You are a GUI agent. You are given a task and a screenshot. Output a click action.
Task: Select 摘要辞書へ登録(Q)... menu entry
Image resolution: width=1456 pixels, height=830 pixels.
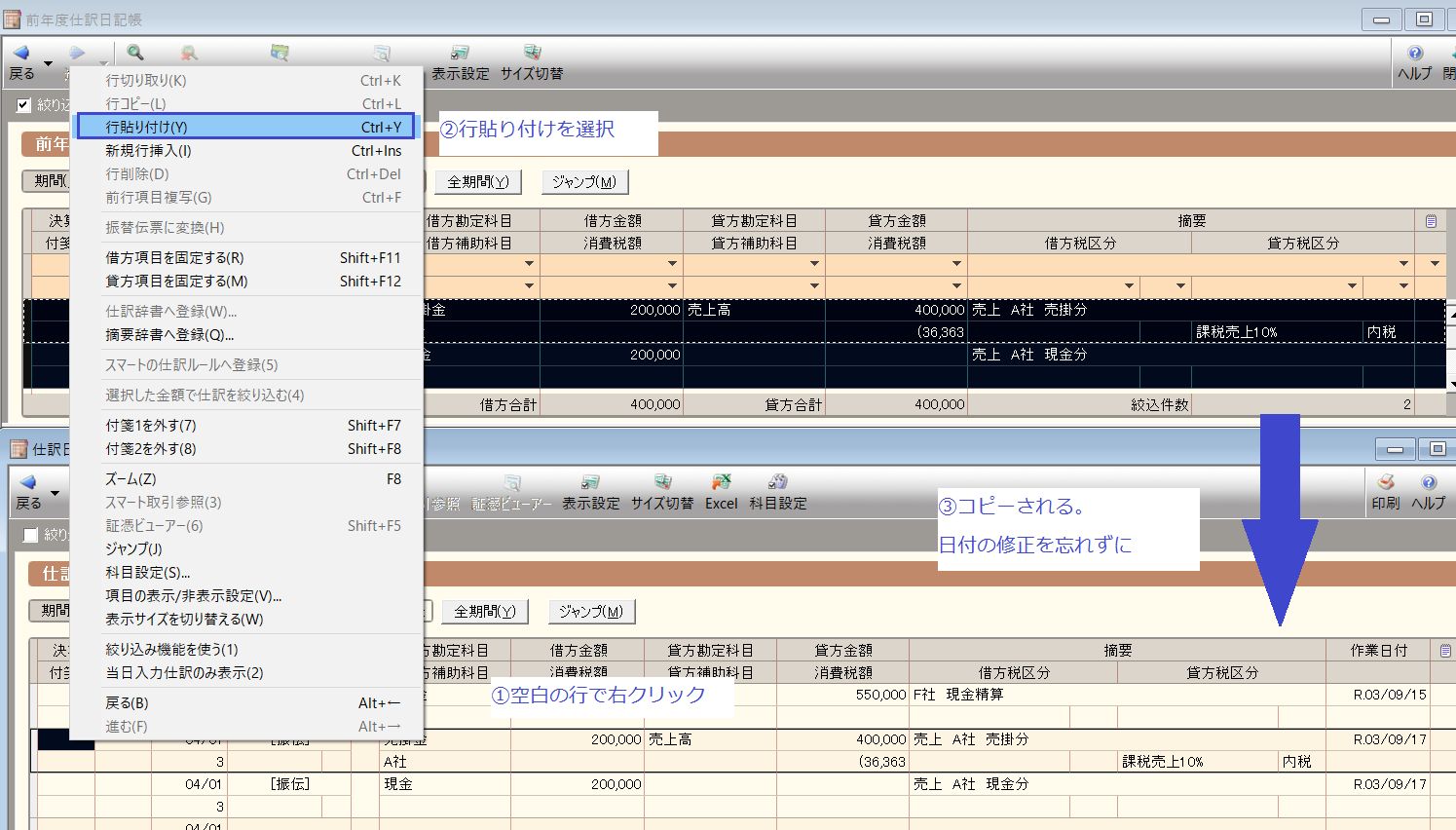coord(246,335)
